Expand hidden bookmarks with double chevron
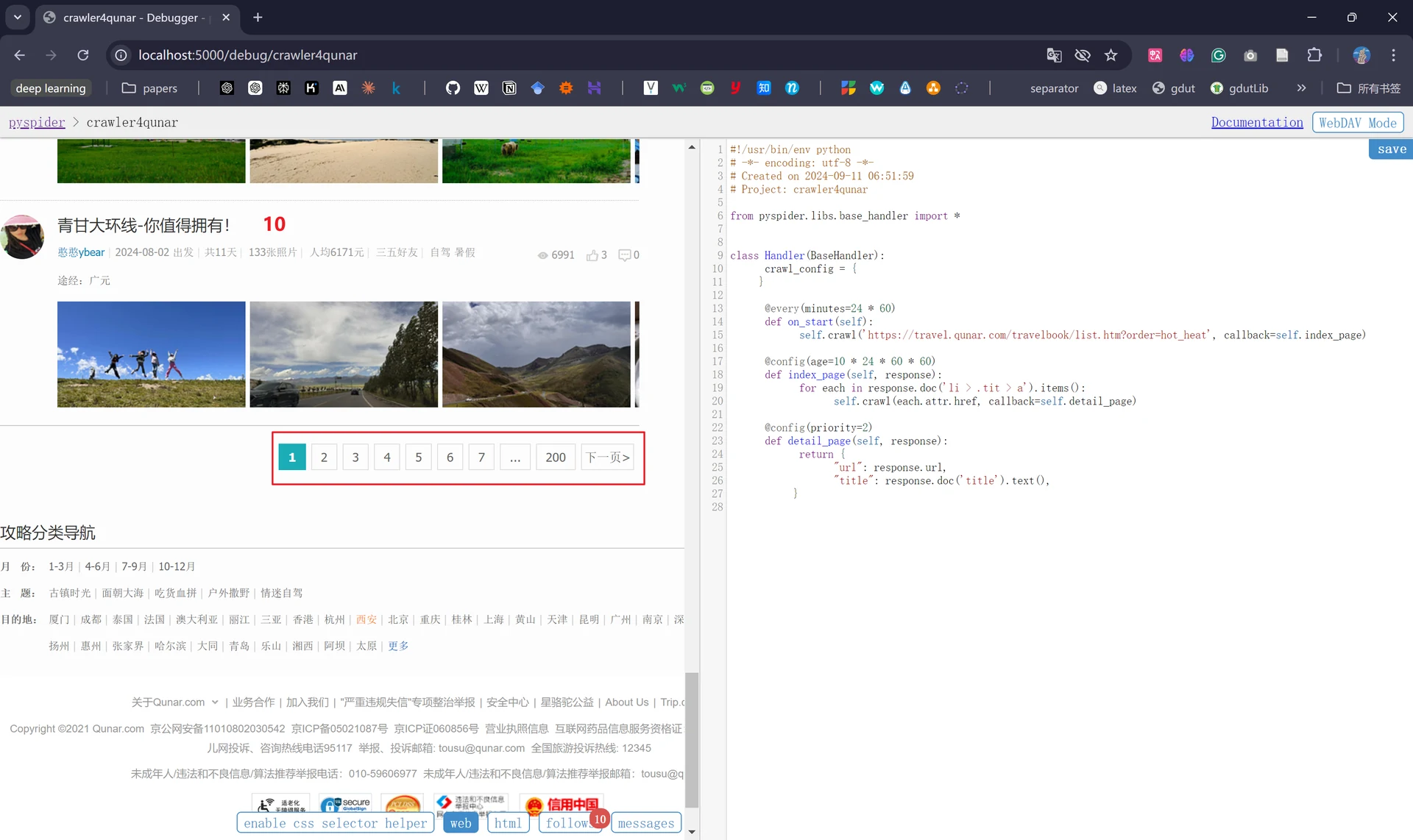 [1301, 88]
